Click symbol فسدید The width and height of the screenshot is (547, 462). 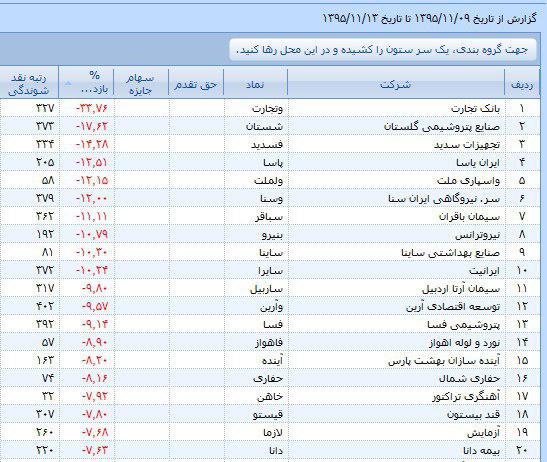click(267, 144)
